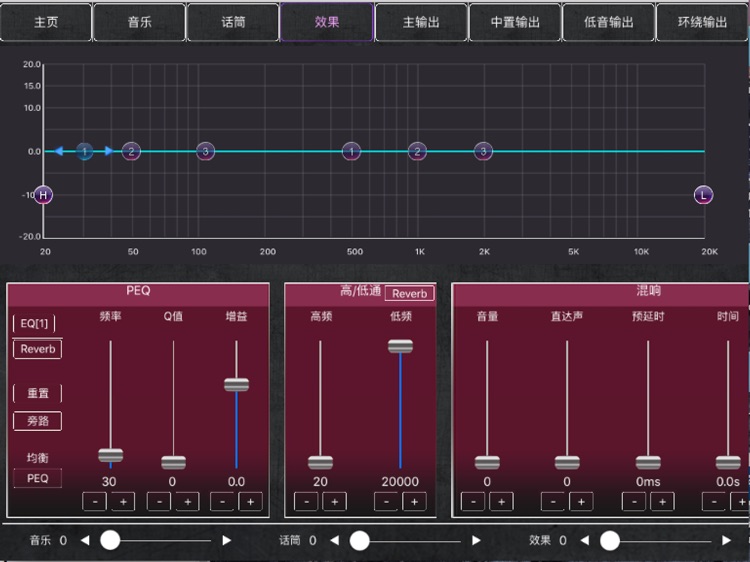The height and width of the screenshot is (562, 750).
Task: Increase Q值 with the plus button
Action: click(x=187, y=502)
